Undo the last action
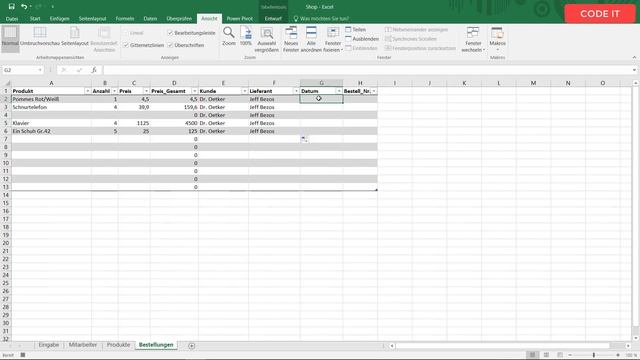This screenshot has width=640, height=360. 24,7
